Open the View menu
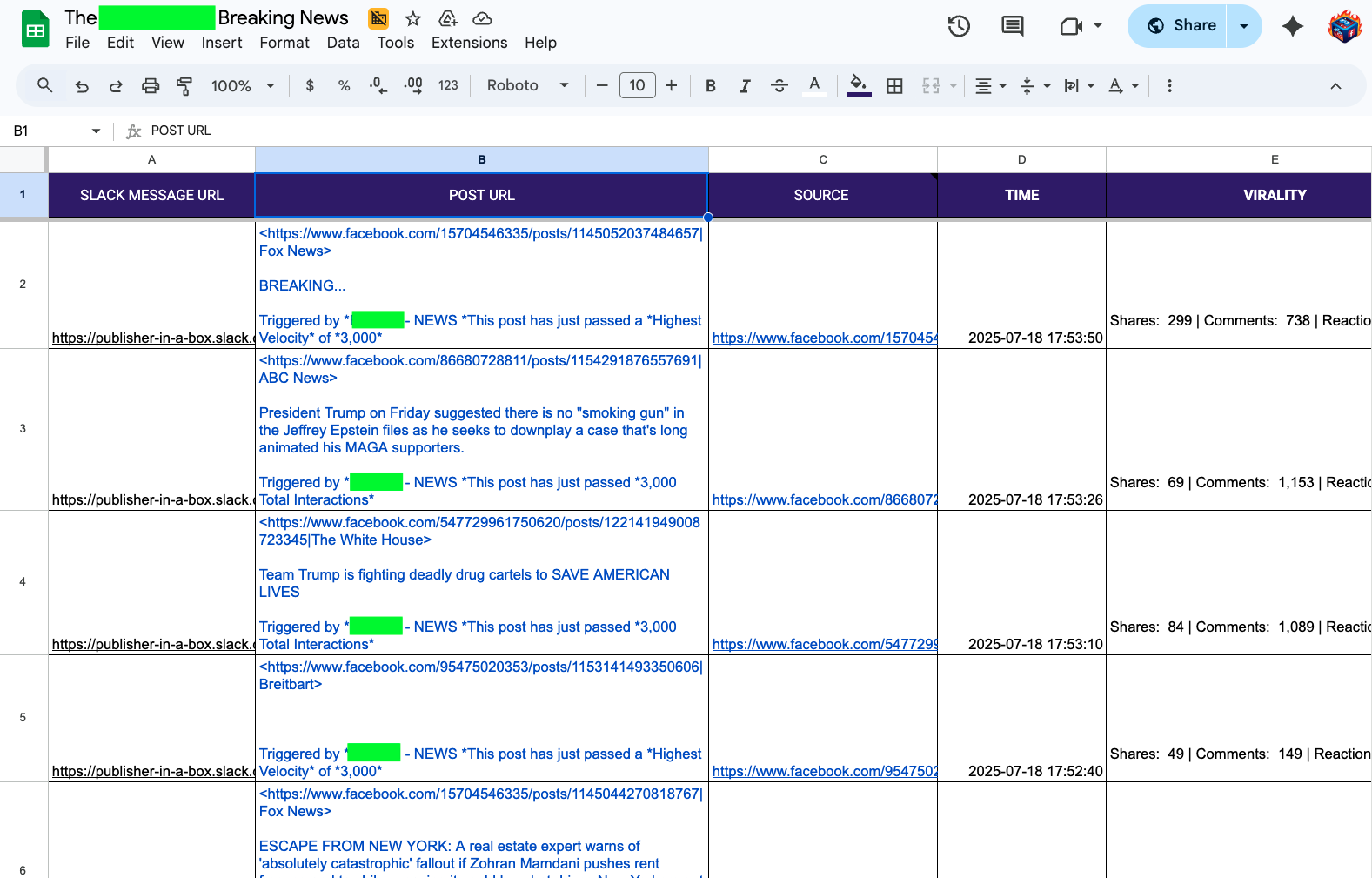Image resolution: width=1372 pixels, height=878 pixels. click(x=168, y=43)
